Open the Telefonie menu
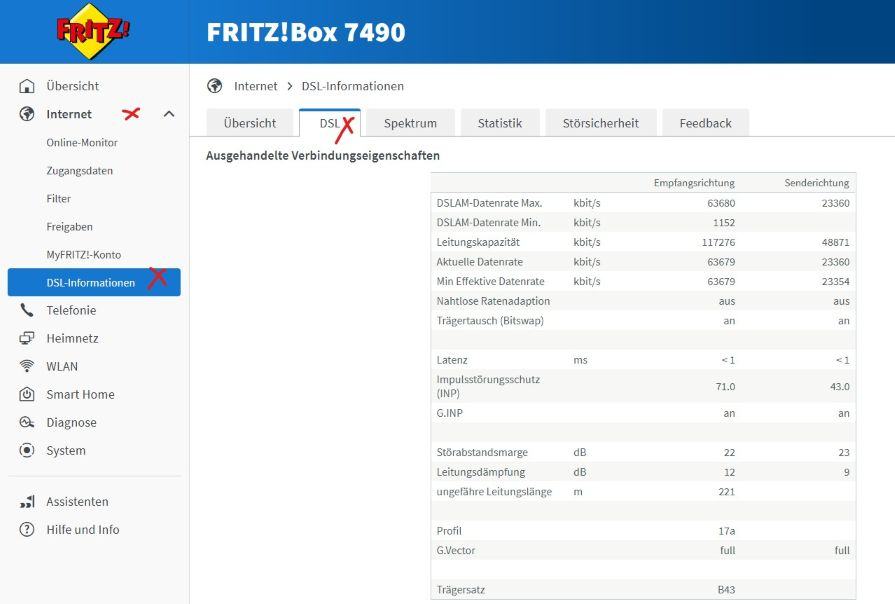Image resolution: width=895 pixels, height=604 pixels. click(x=71, y=310)
